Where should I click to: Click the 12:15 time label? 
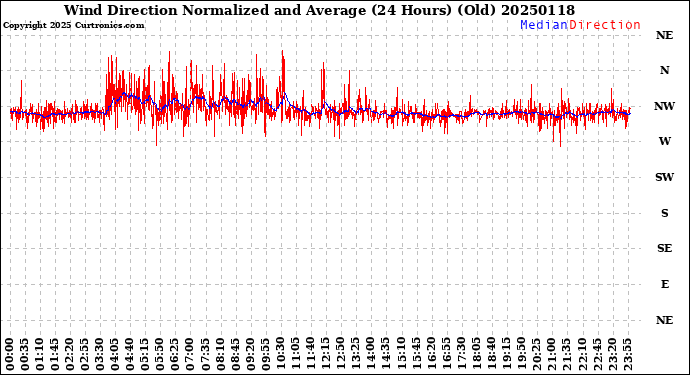click(x=326, y=354)
